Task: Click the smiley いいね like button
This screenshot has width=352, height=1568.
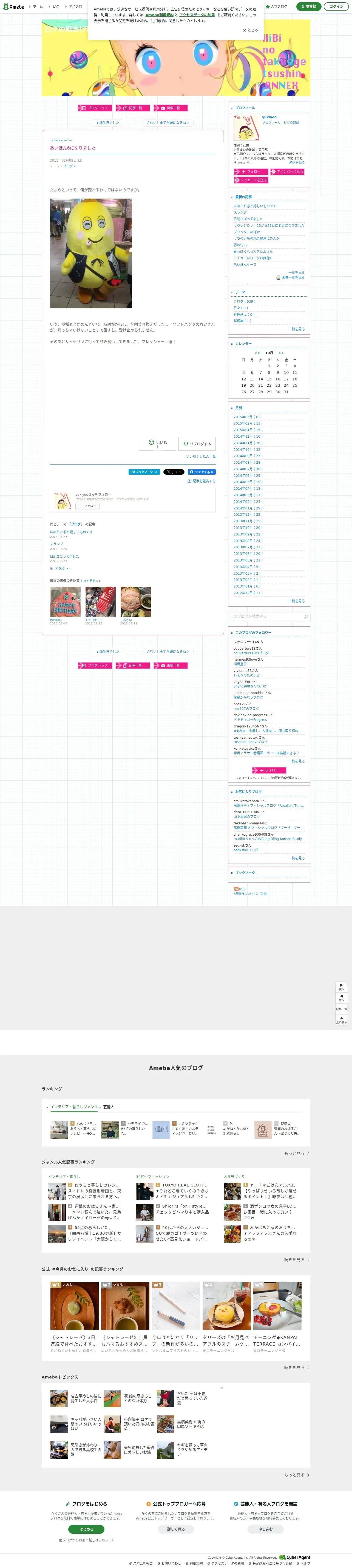Action: (x=158, y=444)
